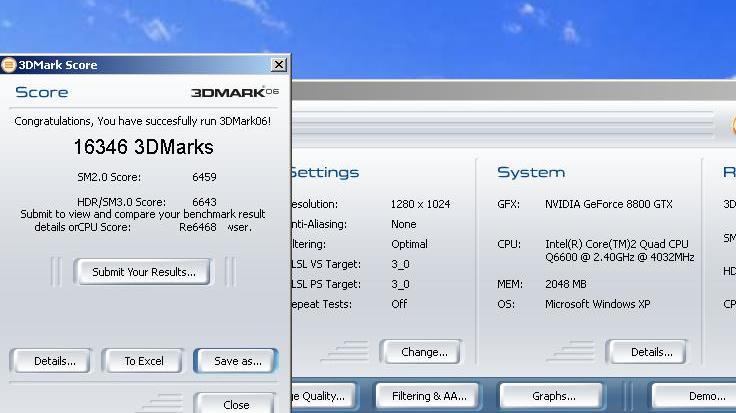The width and height of the screenshot is (736, 413).
Task: Click the 3DMark Score title bar text
Action: (58, 65)
